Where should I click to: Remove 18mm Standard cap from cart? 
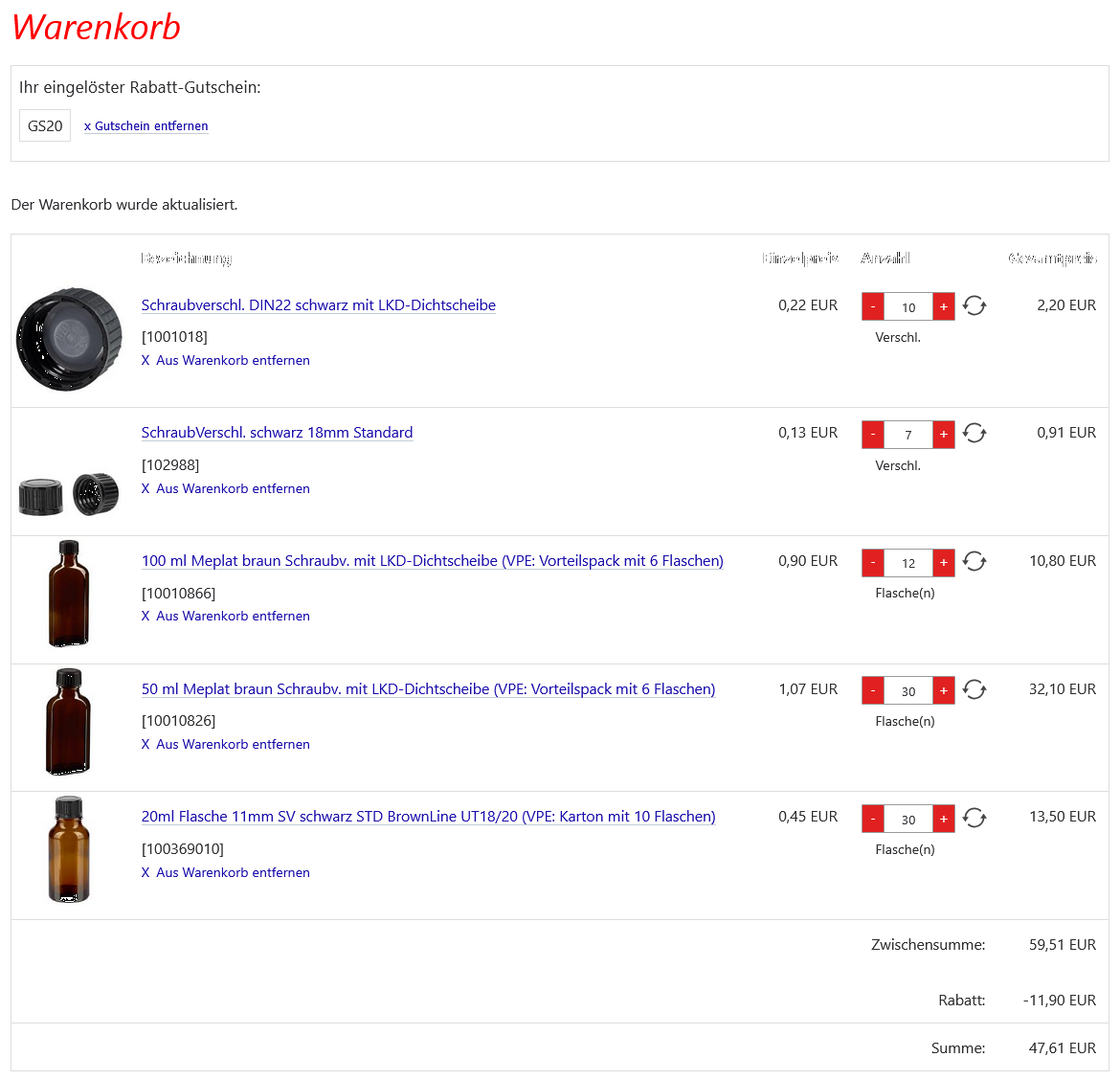pos(226,488)
